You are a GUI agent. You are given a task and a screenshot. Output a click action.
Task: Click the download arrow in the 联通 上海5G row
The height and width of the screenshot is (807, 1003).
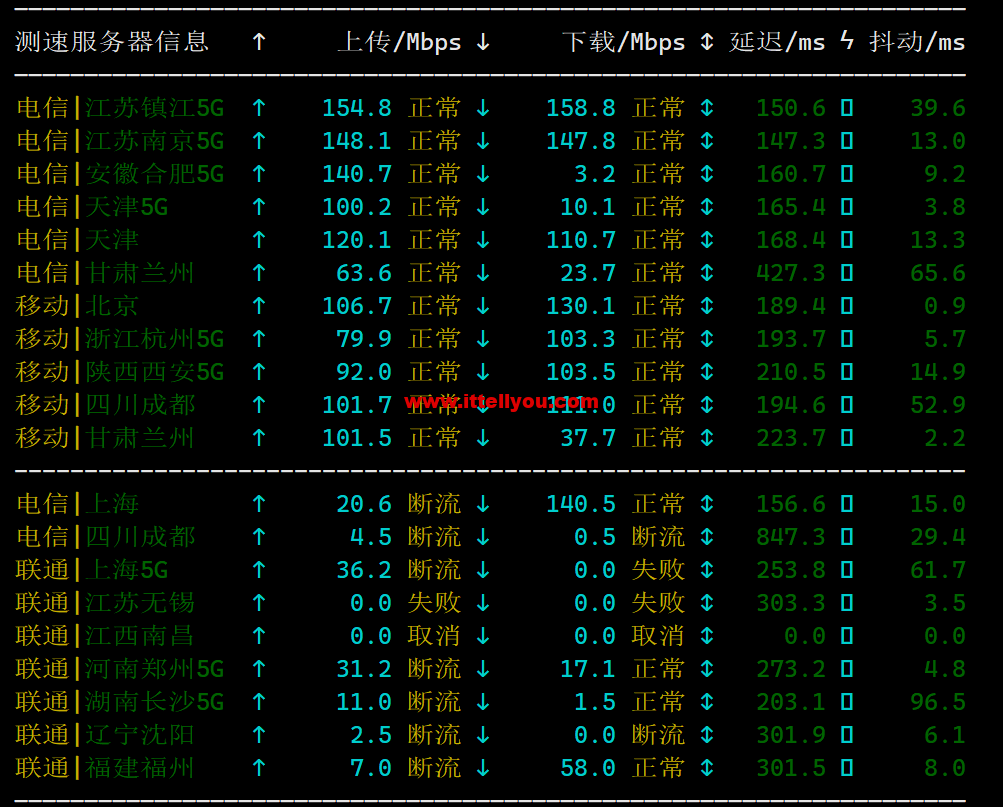pyautogui.click(x=483, y=570)
